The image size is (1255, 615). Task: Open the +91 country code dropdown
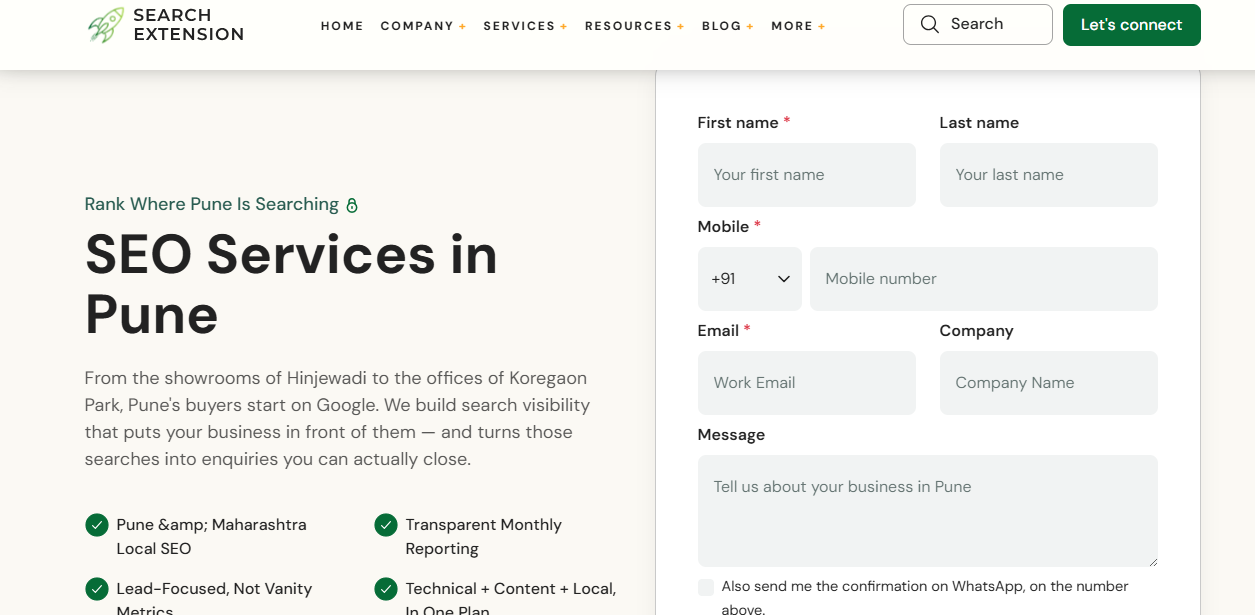tap(750, 279)
